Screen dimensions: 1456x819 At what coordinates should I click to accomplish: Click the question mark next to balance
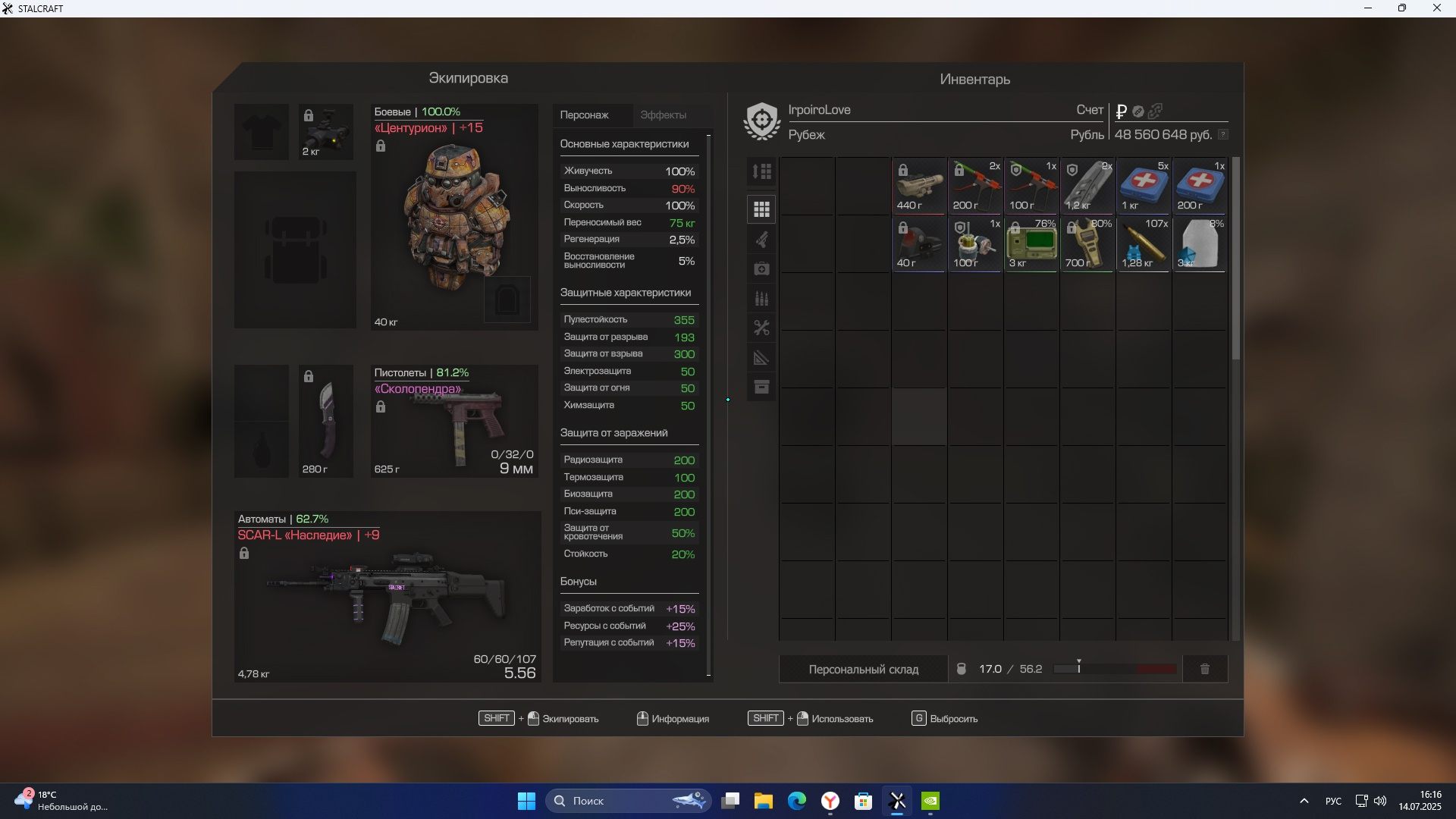pyautogui.click(x=1223, y=134)
